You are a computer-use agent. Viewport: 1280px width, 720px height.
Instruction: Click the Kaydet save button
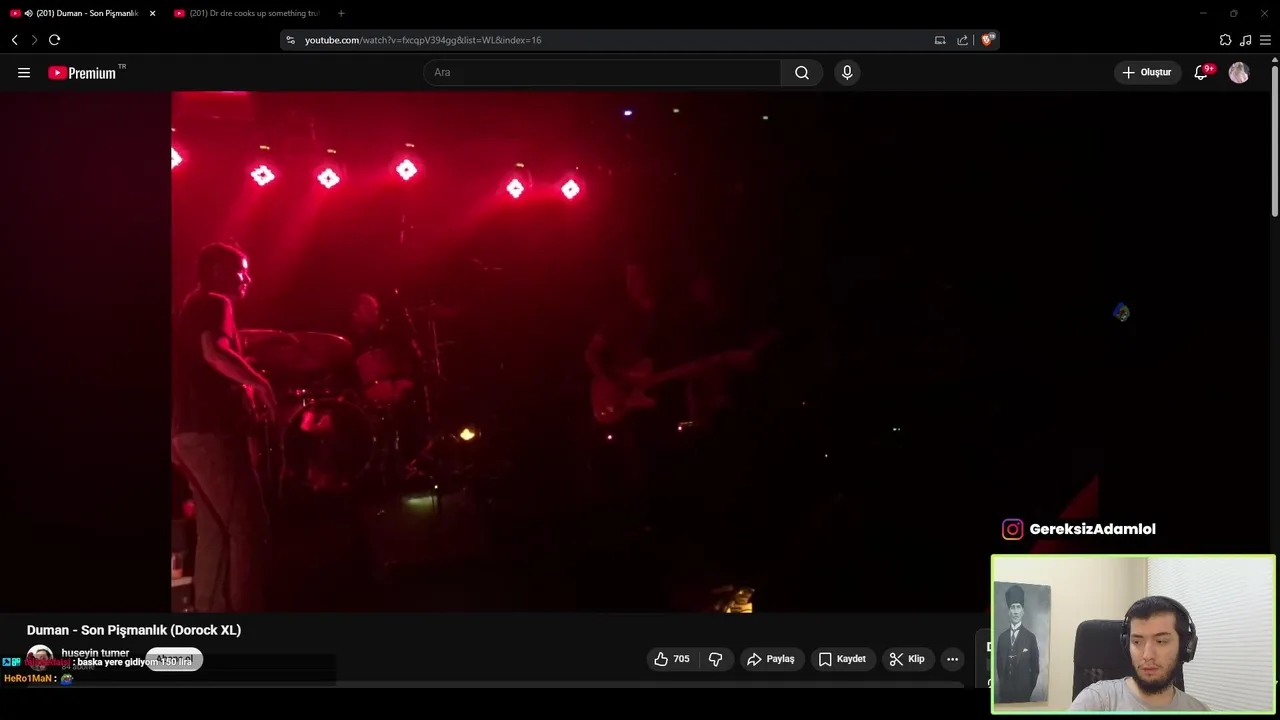(x=842, y=659)
